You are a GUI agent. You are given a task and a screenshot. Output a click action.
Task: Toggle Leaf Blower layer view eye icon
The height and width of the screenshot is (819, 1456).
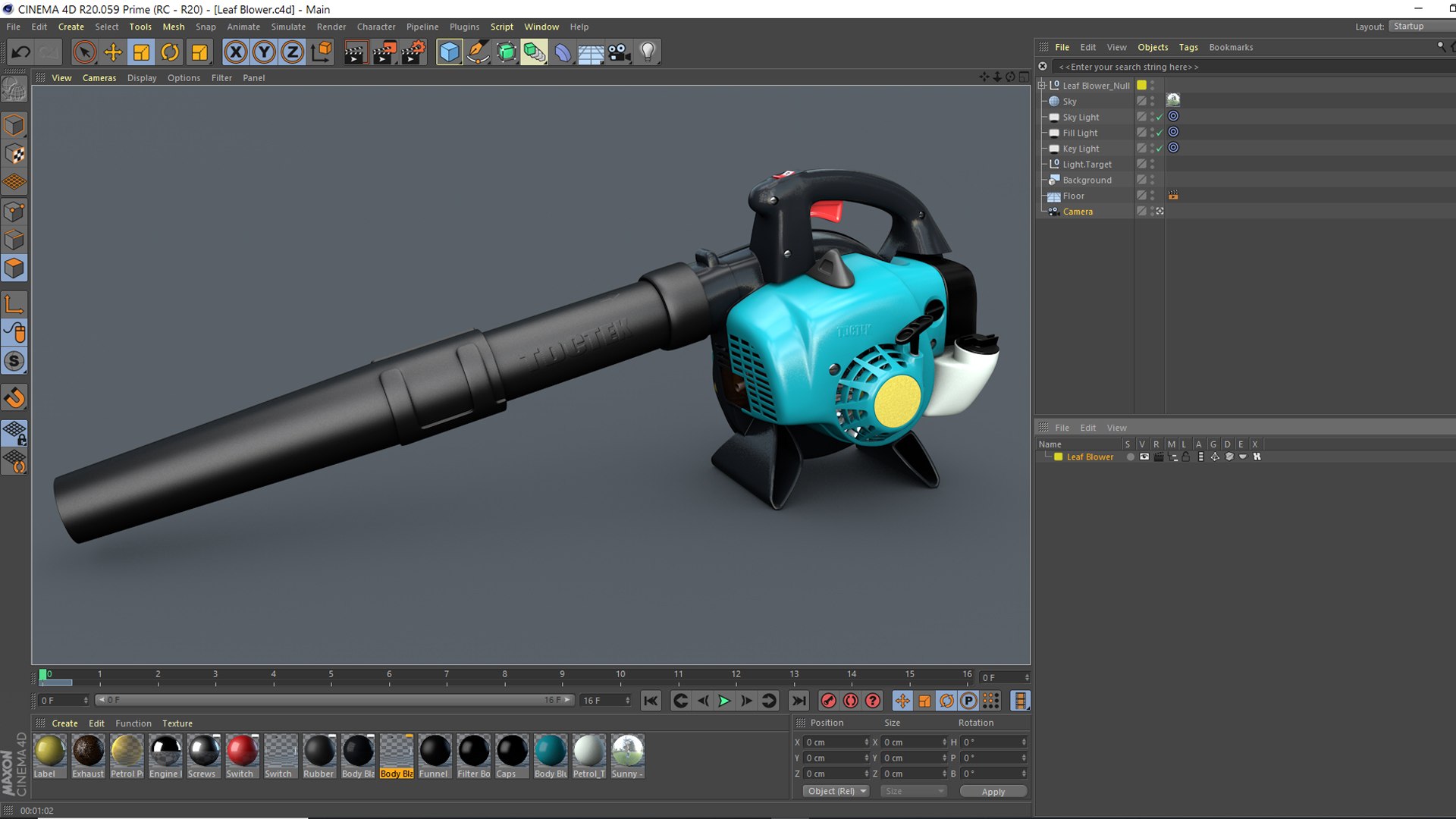(x=1144, y=457)
